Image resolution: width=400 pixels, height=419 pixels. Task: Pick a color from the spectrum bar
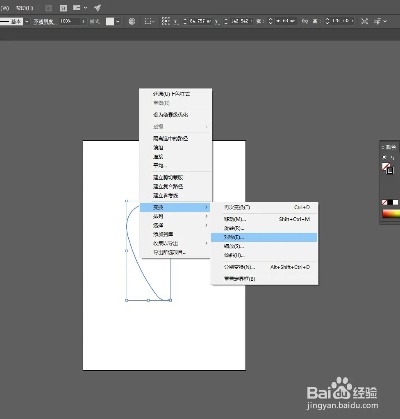tap(391, 214)
